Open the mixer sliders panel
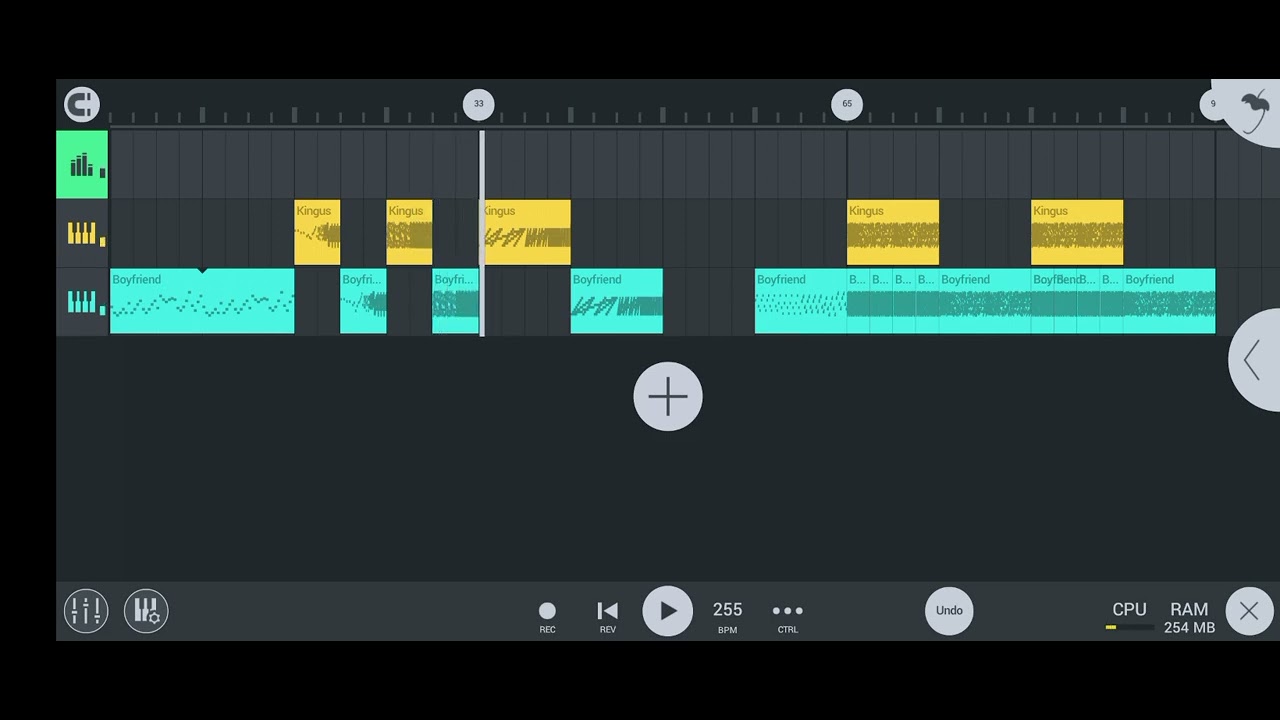The width and height of the screenshot is (1280, 720). (86, 611)
